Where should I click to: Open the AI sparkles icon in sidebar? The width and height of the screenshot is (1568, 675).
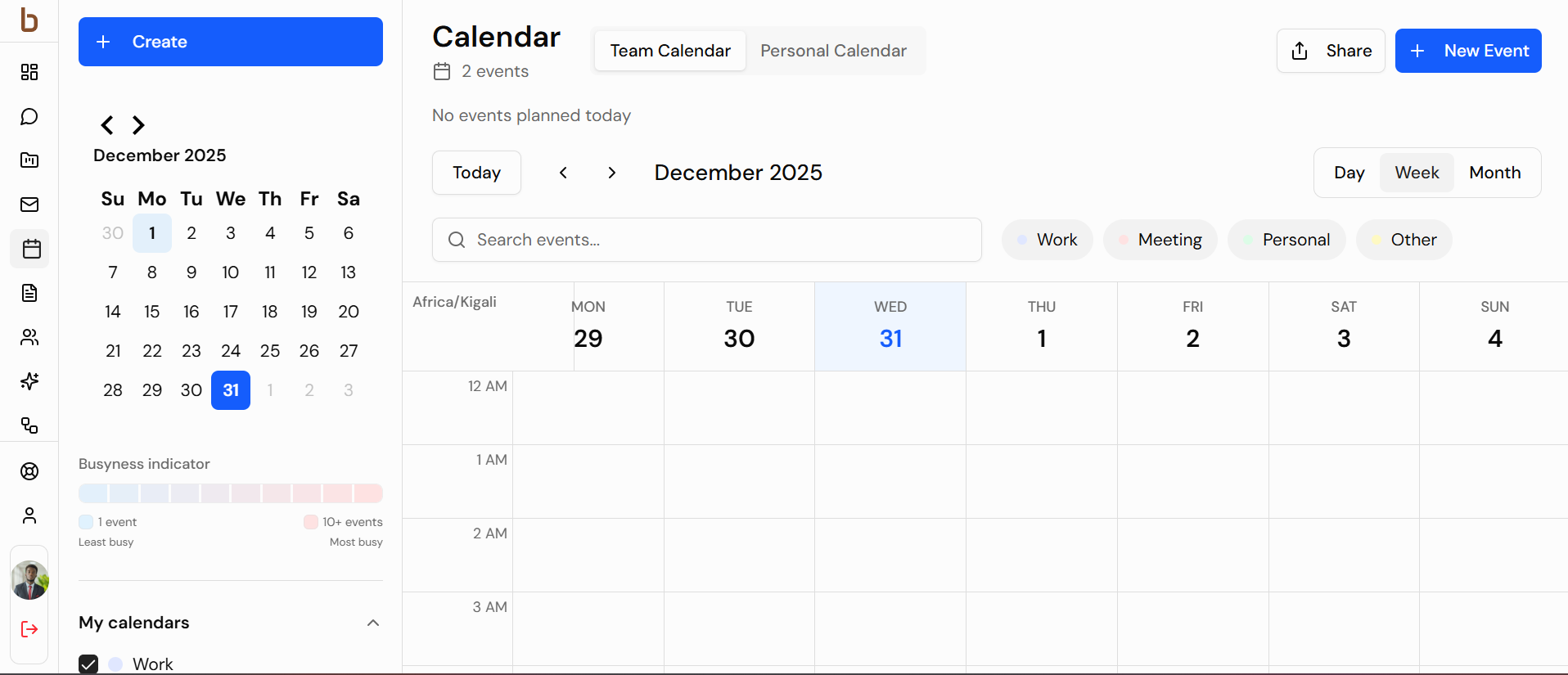pos(29,381)
